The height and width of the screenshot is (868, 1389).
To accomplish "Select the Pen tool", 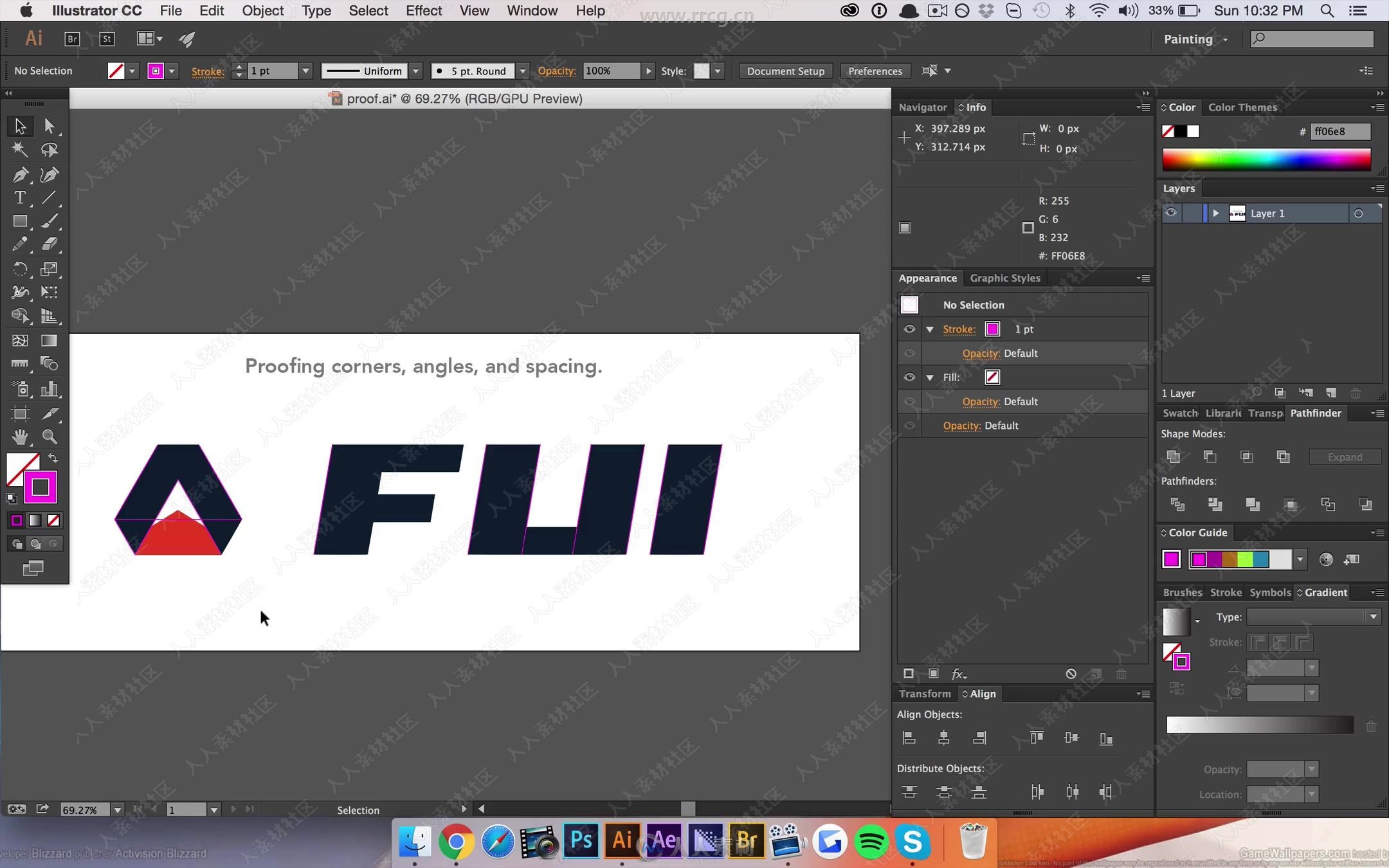I will pyautogui.click(x=20, y=174).
